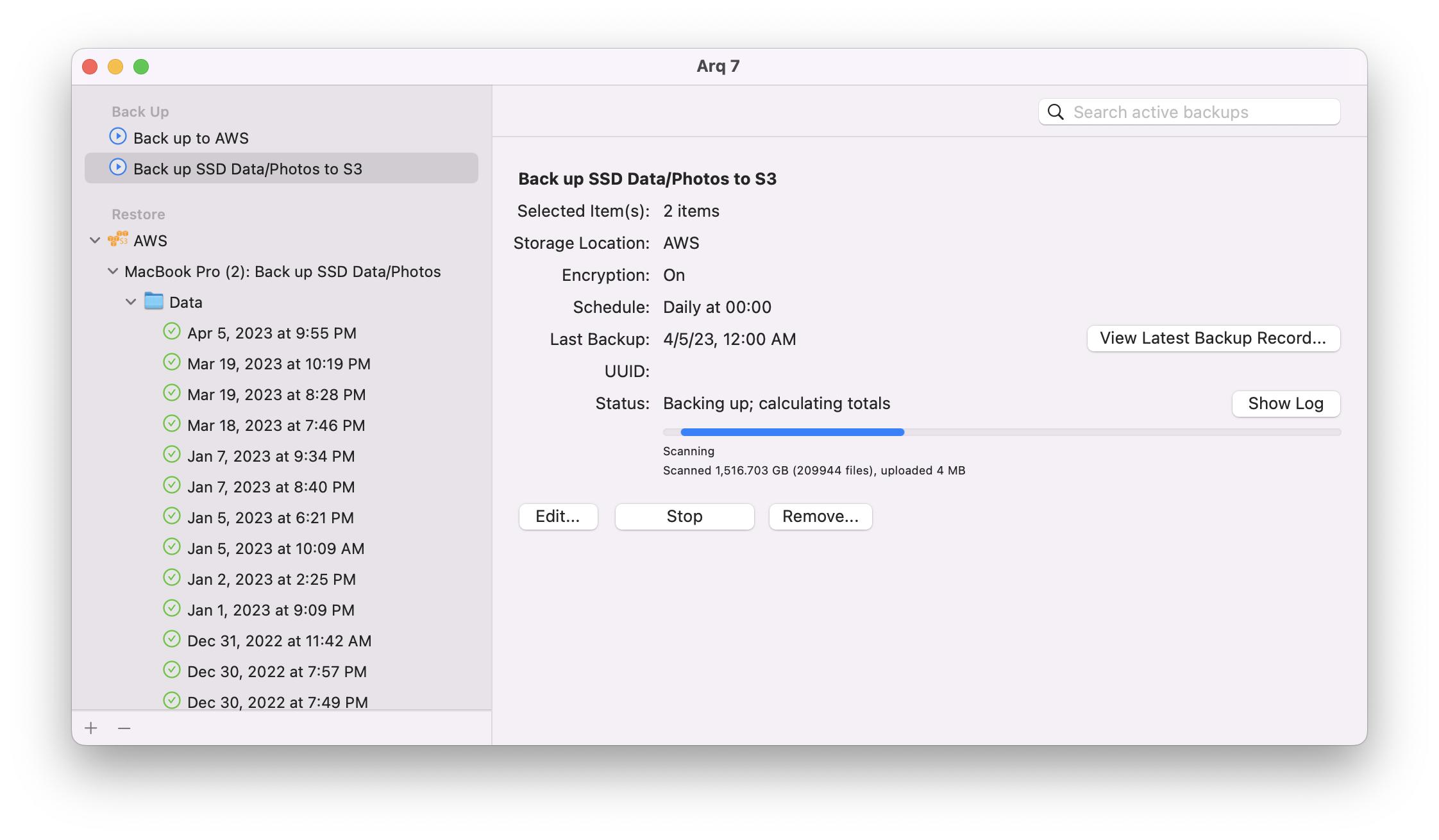Image resolution: width=1439 pixels, height=840 pixels.
Task: Collapse the MacBook Pro (2) backup set
Action: click(113, 271)
